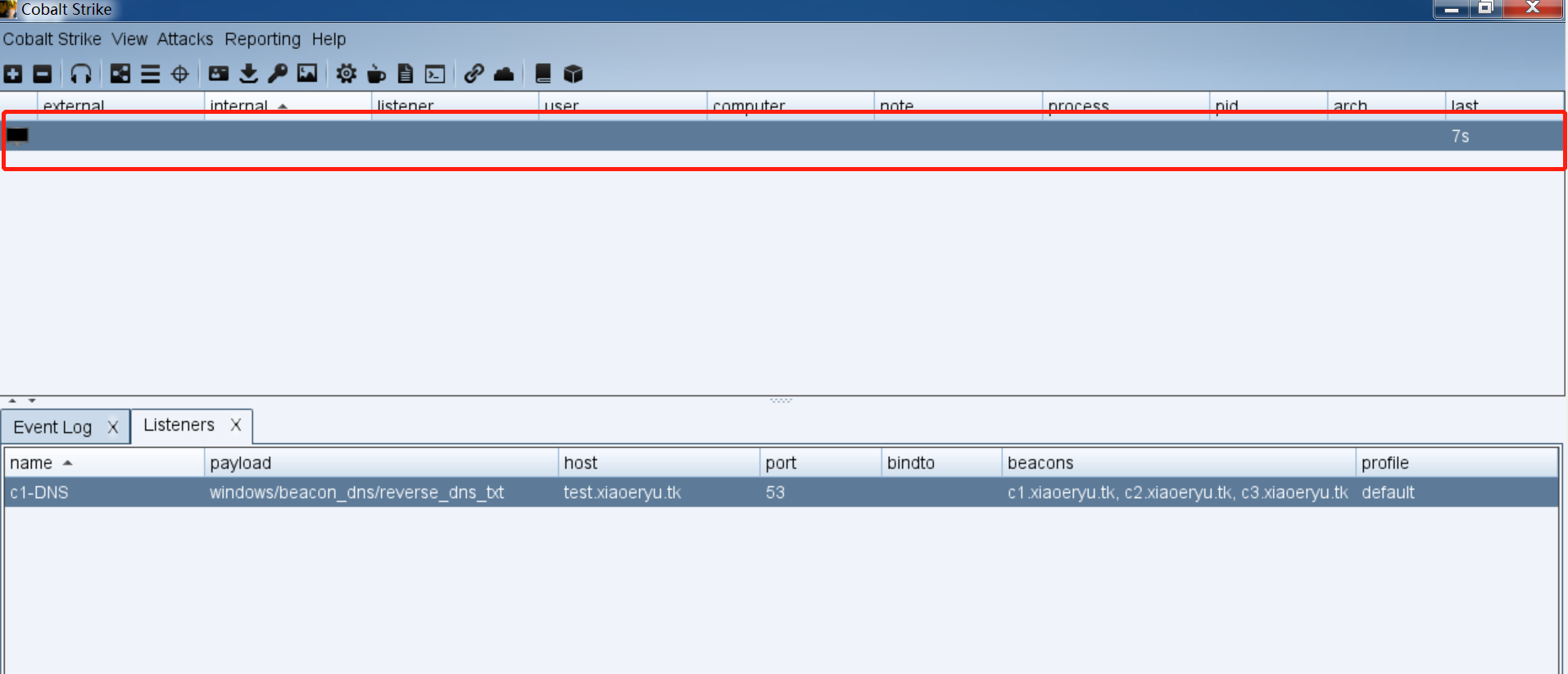1568x674 pixels.
Task: Sort sessions by process column
Action: [1126, 106]
